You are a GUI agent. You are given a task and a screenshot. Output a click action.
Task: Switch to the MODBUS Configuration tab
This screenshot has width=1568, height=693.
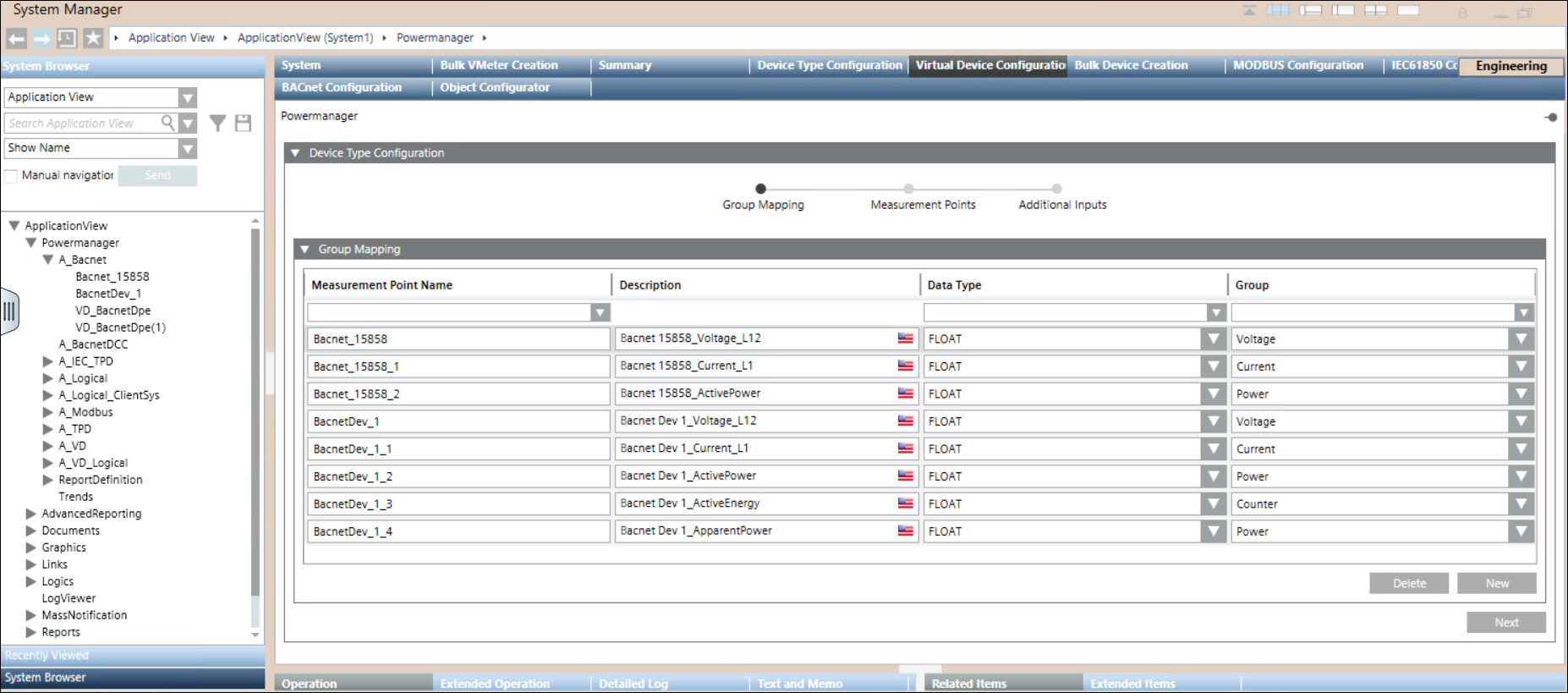click(x=1297, y=65)
